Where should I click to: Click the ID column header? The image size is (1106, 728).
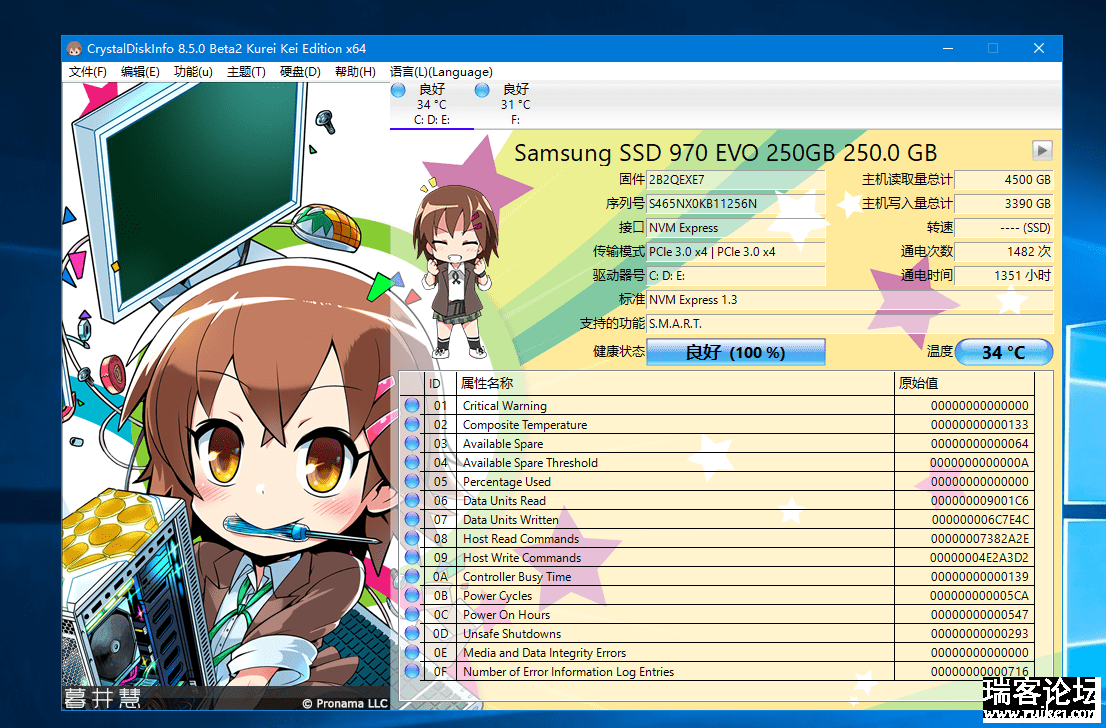point(439,384)
